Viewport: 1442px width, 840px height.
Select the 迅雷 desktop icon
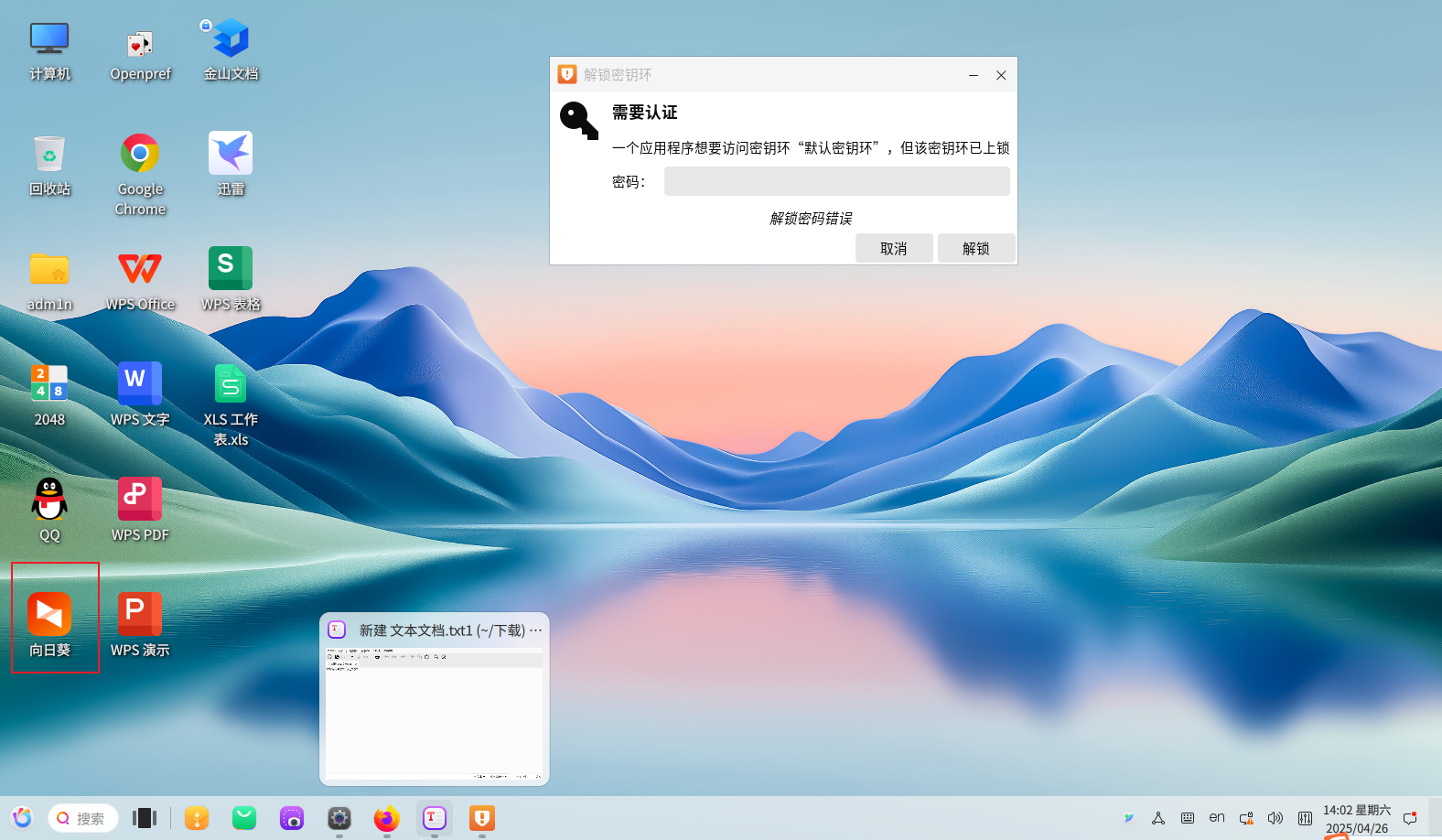pos(231,154)
